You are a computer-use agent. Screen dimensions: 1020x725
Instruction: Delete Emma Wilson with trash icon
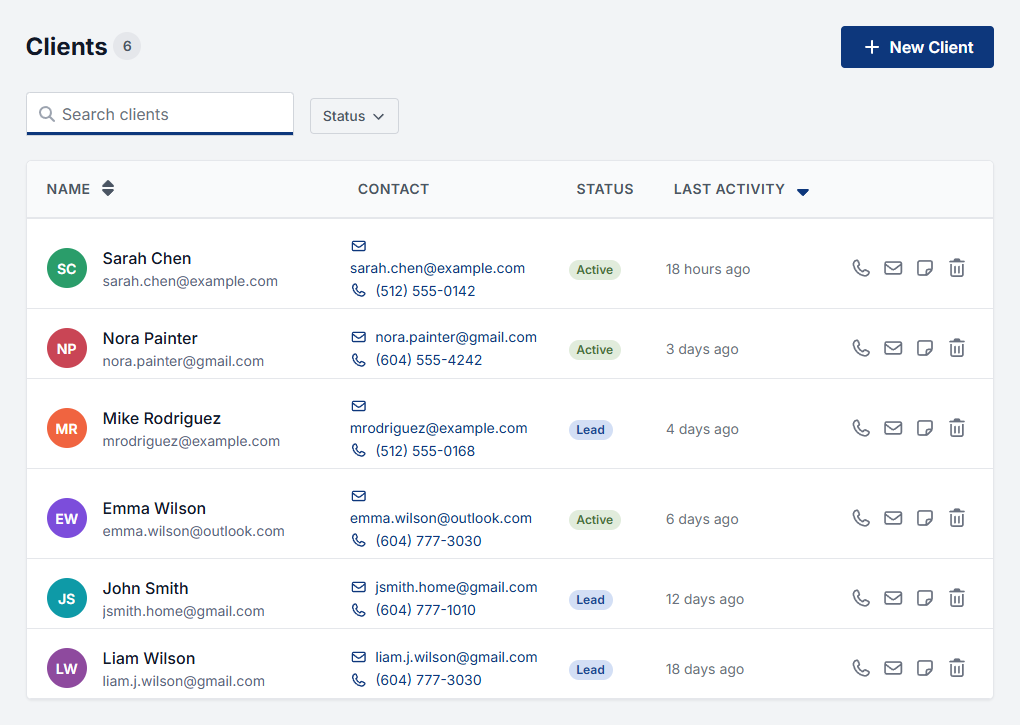(x=956, y=518)
